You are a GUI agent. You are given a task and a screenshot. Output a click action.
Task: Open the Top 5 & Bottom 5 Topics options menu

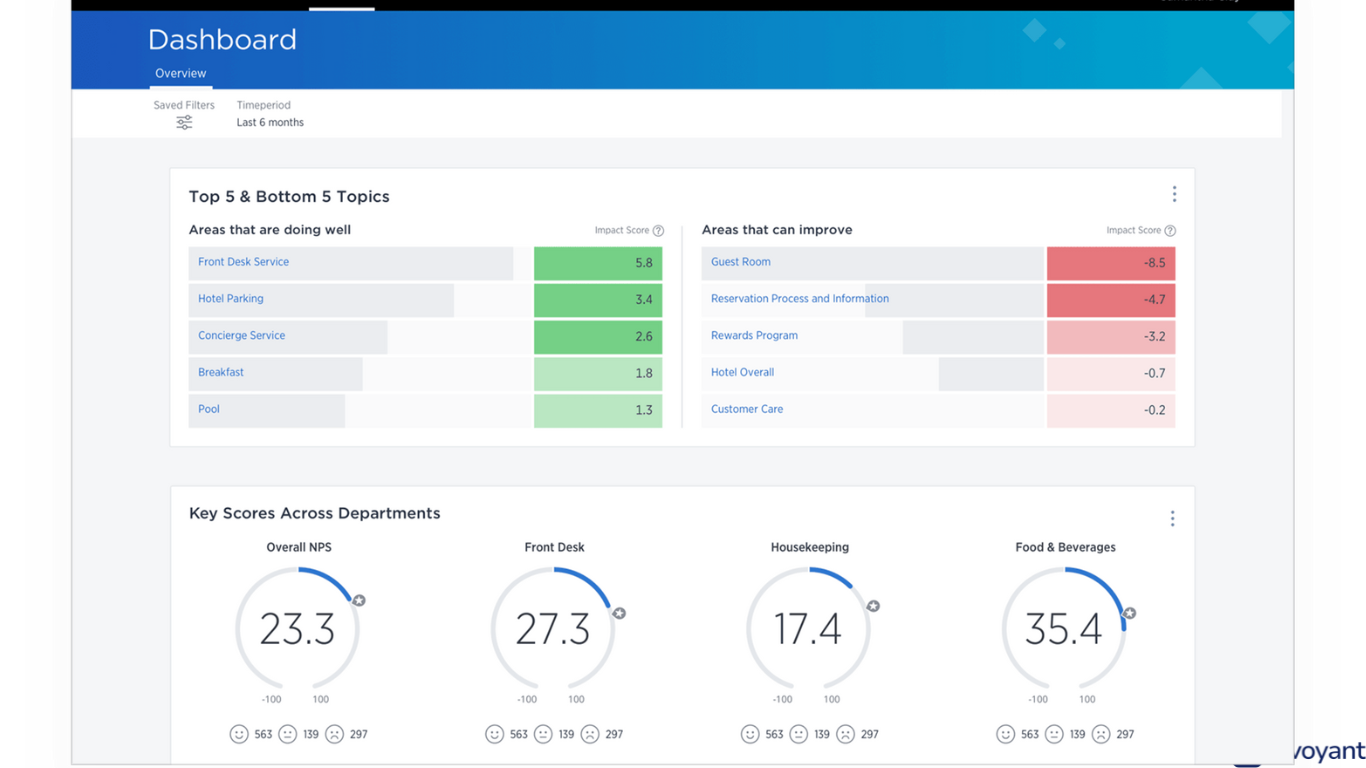point(1175,193)
